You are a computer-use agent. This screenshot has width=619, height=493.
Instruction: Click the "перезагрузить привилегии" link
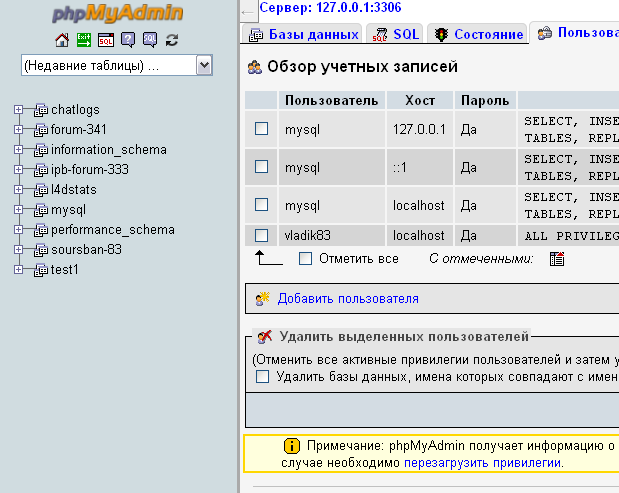(x=483, y=463)
